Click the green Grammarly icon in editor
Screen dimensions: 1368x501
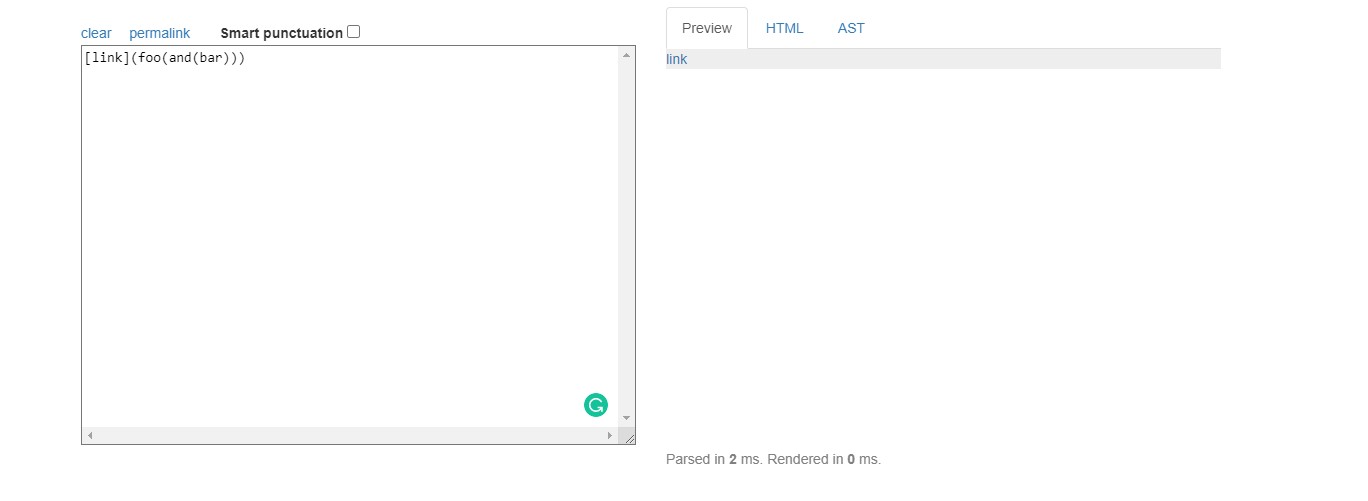[596, 405]
